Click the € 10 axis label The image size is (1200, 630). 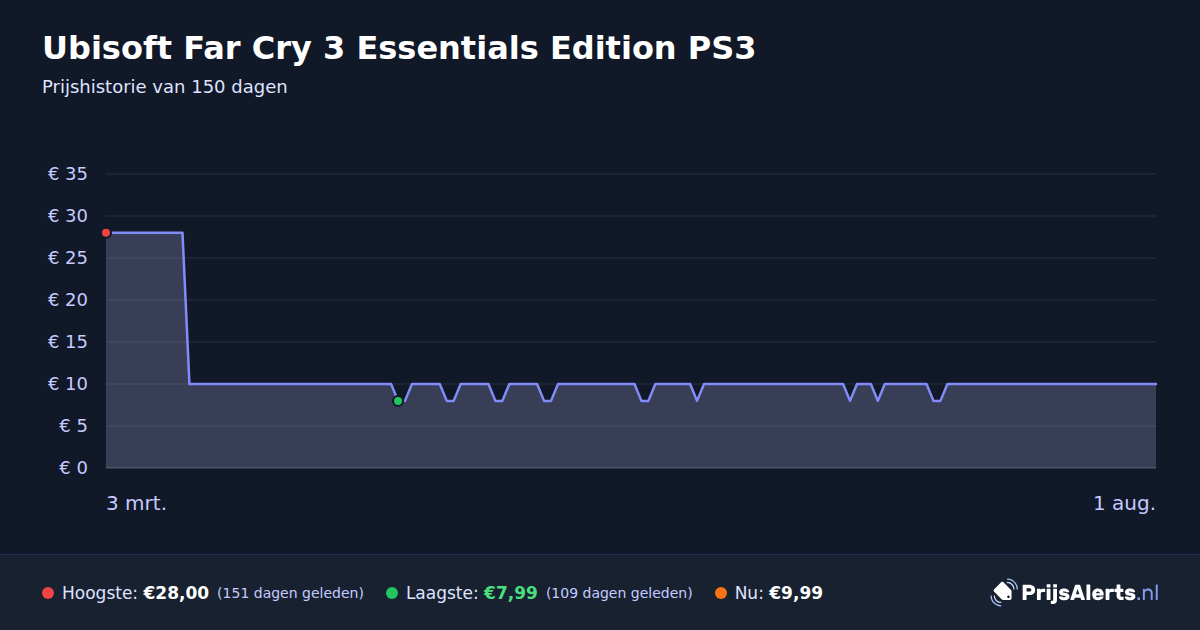[x=68, y=384]
